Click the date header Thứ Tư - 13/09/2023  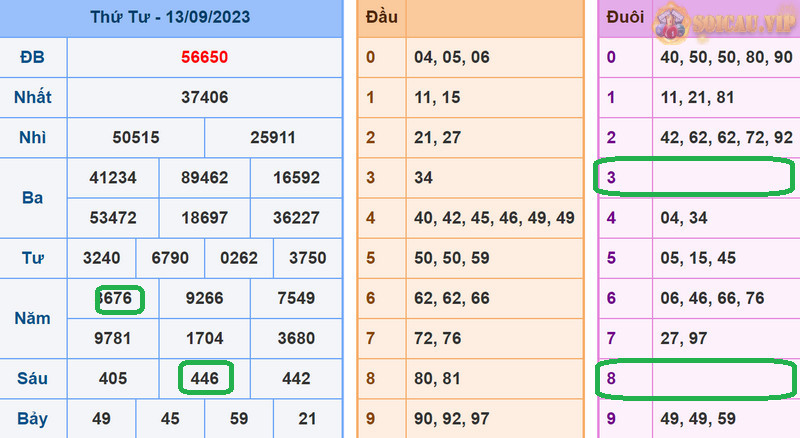point(170,18)
